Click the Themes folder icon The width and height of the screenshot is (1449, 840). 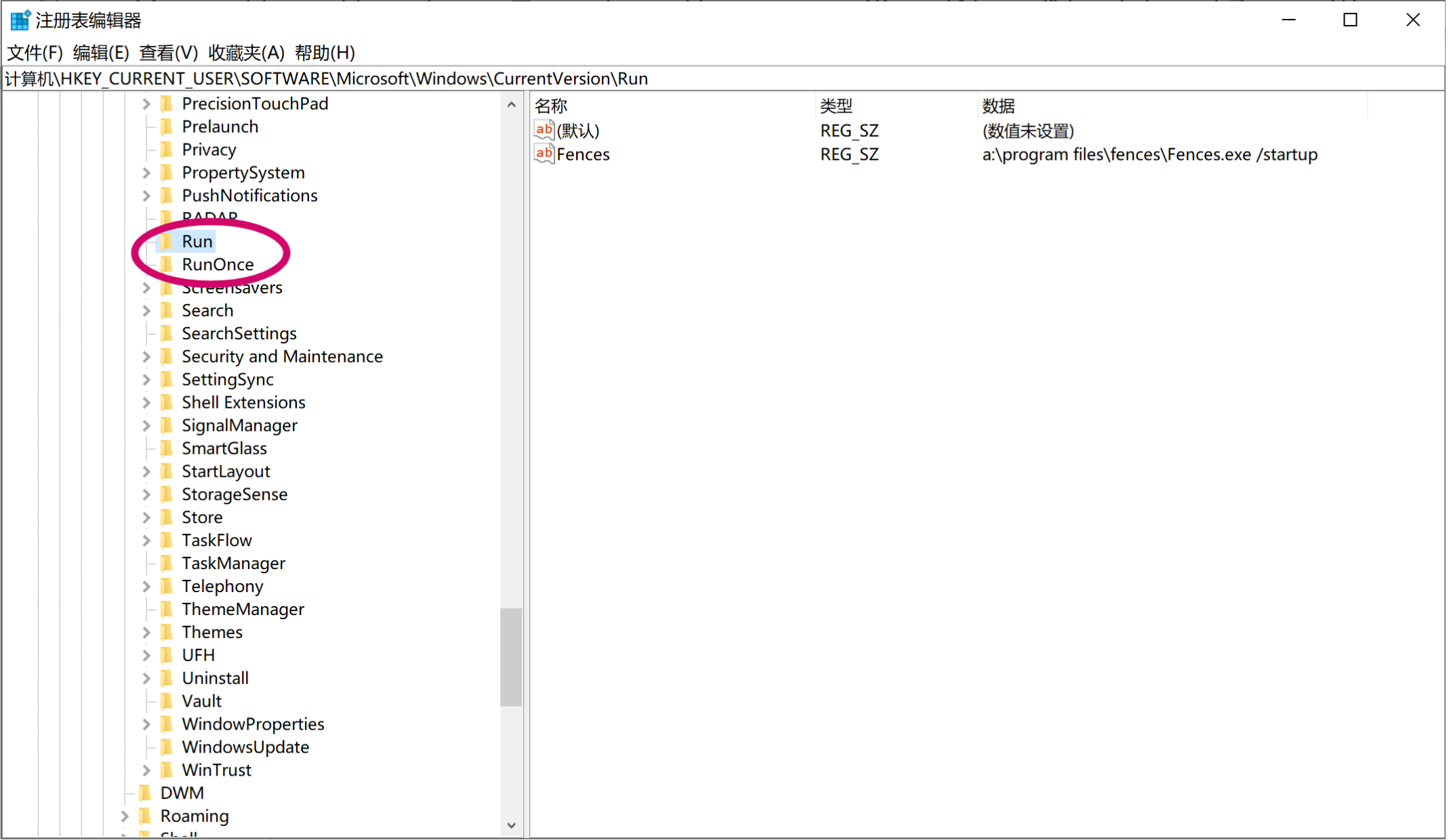[x=167, y=631]
